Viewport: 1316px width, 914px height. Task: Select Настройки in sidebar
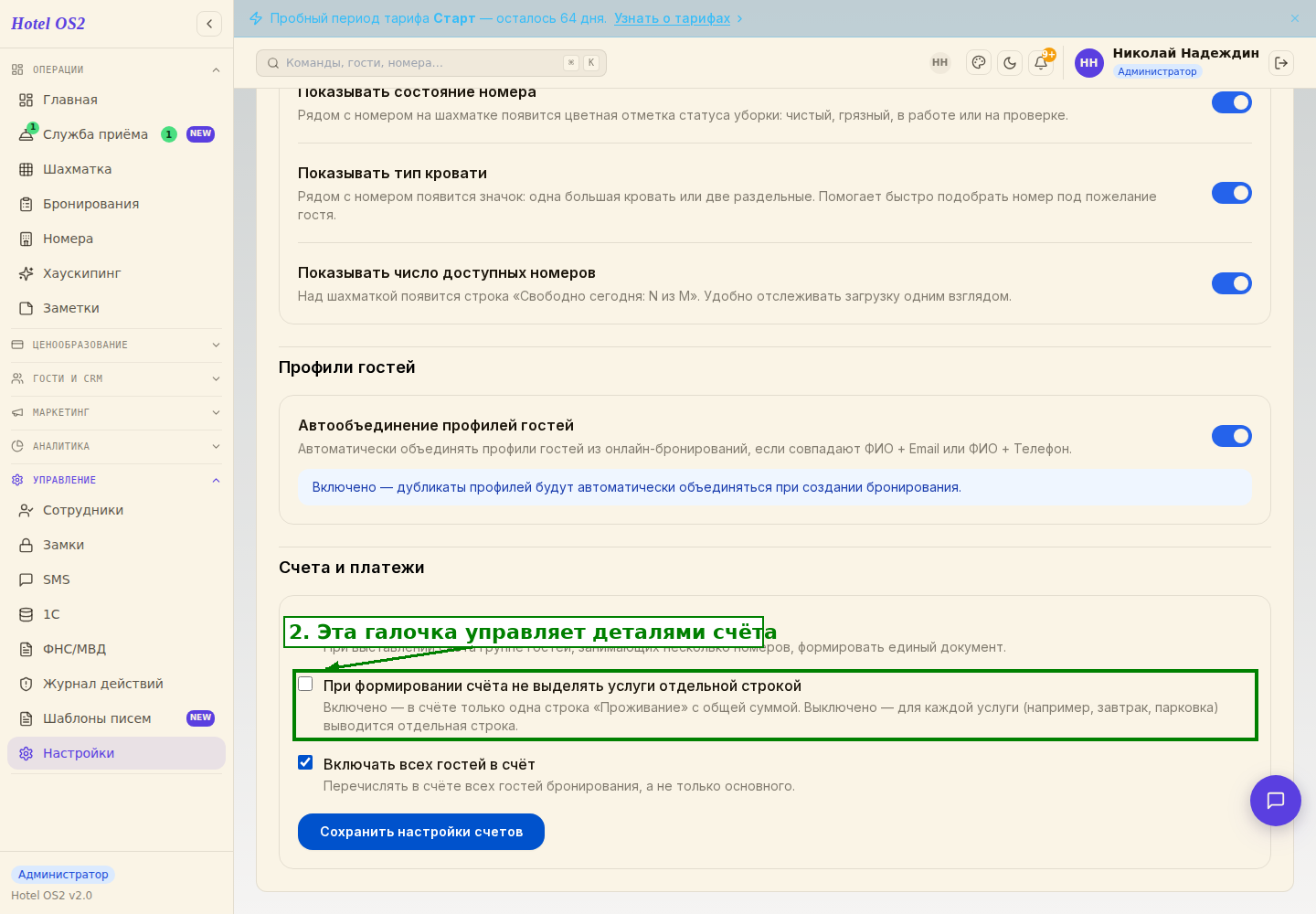coord(116,753)
